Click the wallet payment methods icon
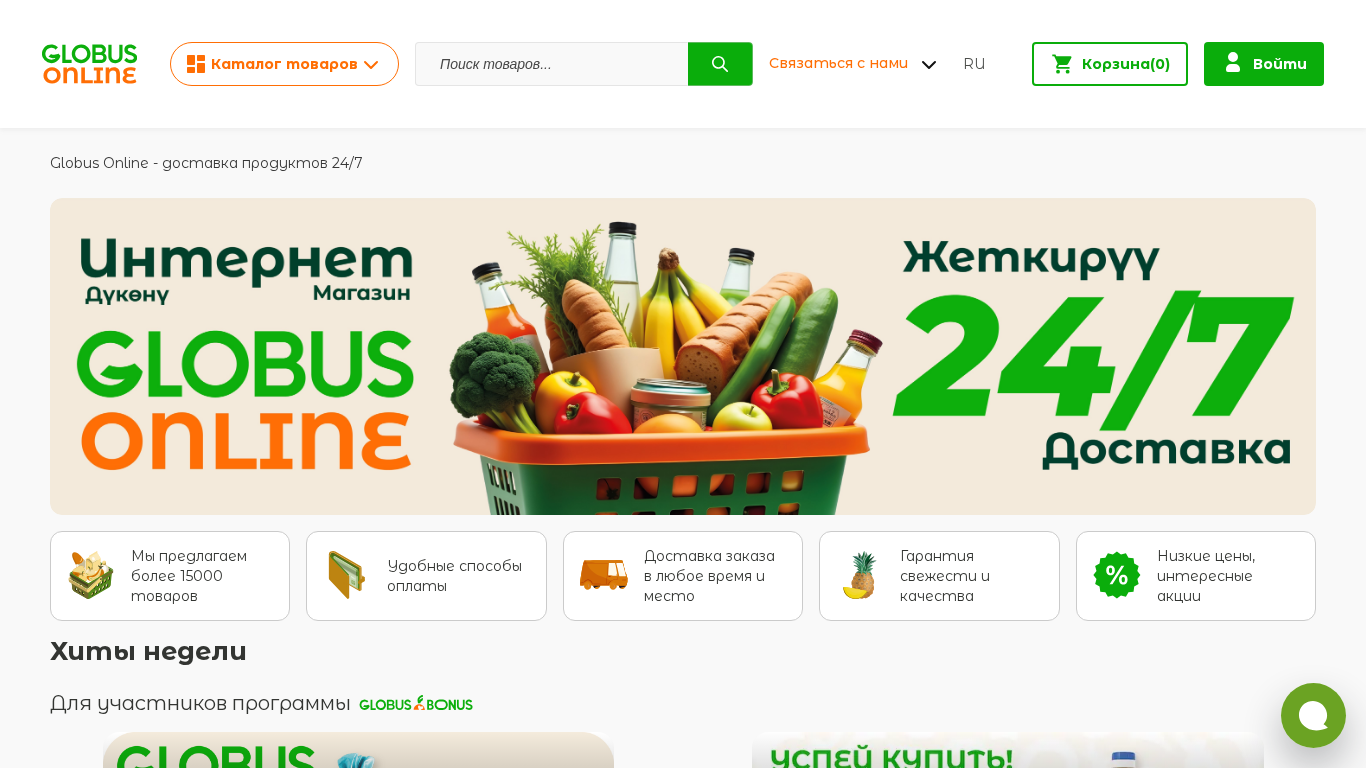The width and height of the screenshot is (1366, 768). pyautogui.click(x=347, y=575)
